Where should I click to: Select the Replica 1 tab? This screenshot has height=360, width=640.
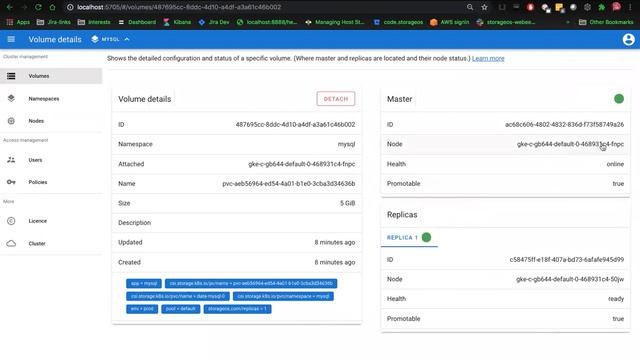[x=409, y=238]
